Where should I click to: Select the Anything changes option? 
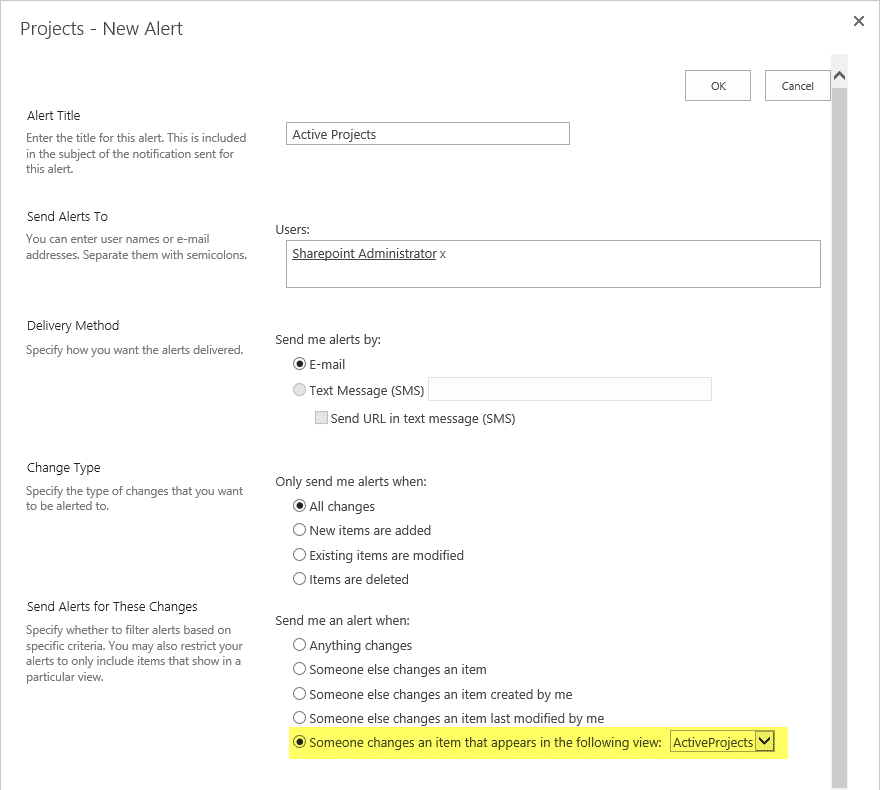pos(299,645)
